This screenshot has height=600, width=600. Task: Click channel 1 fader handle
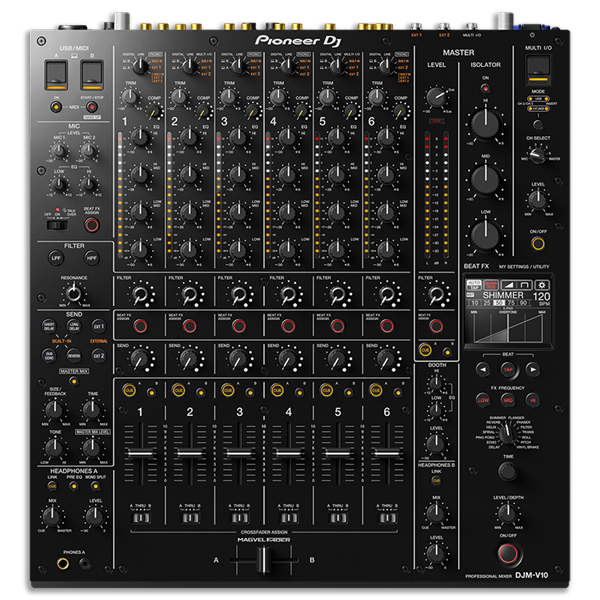point(140,453)
